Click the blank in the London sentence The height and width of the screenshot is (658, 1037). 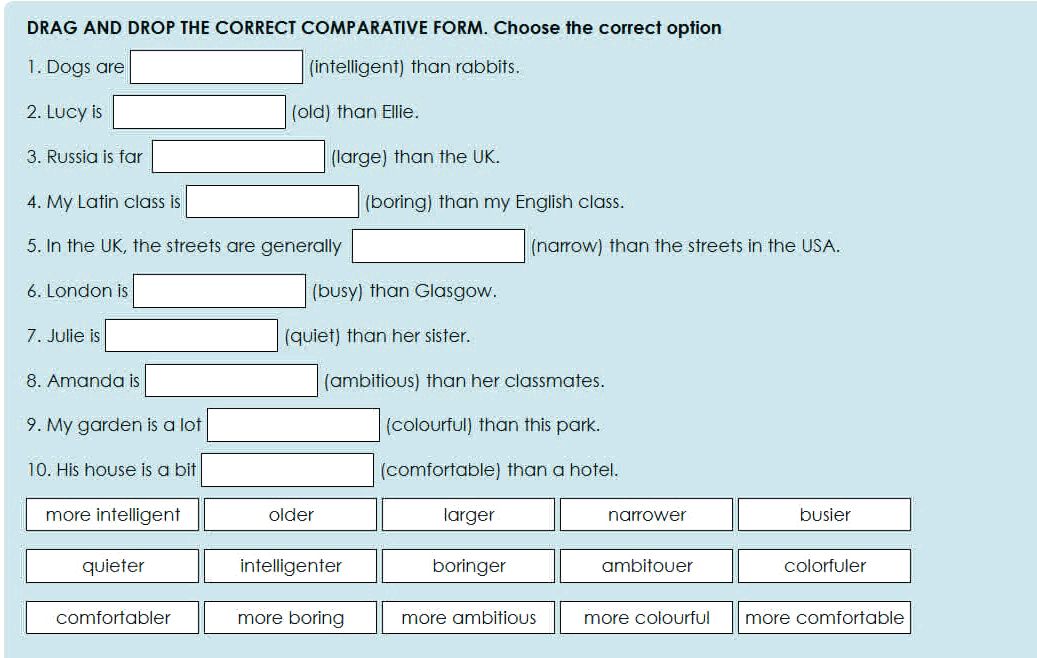click(220, 290)
